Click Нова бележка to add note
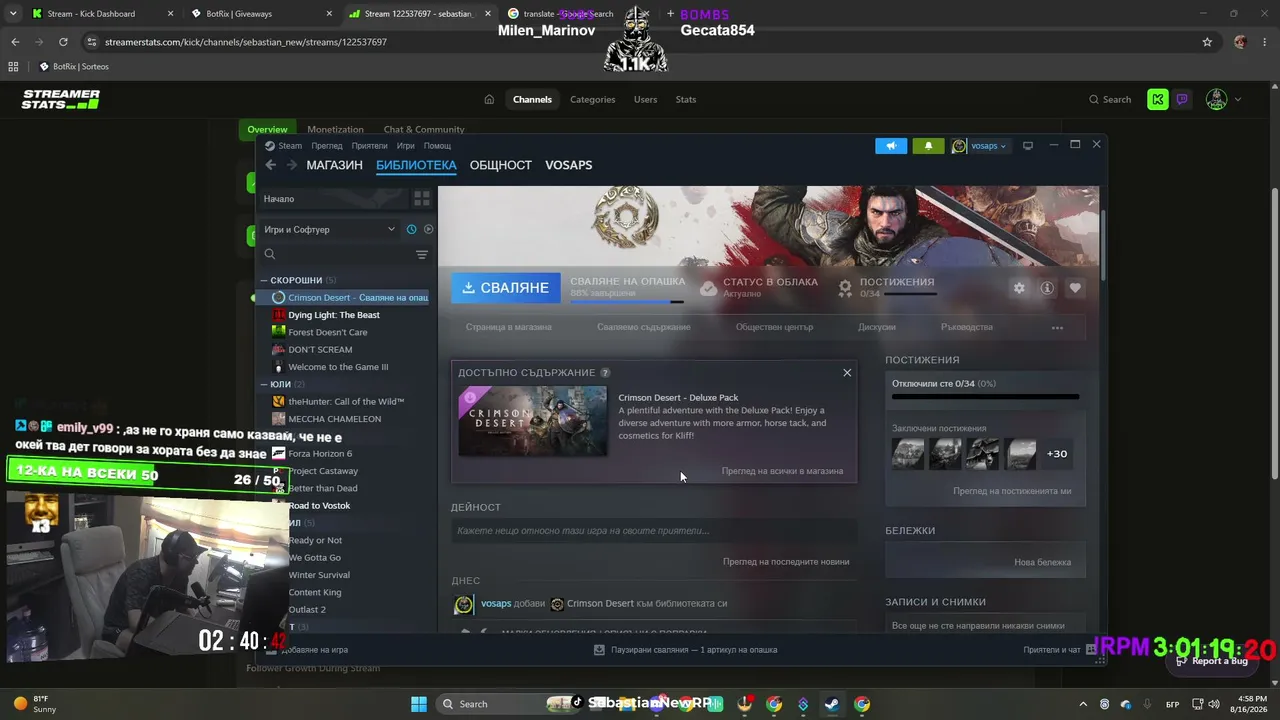This screenshot has height=720, width=1280. pyautogui.click(x=1042, y=562)
